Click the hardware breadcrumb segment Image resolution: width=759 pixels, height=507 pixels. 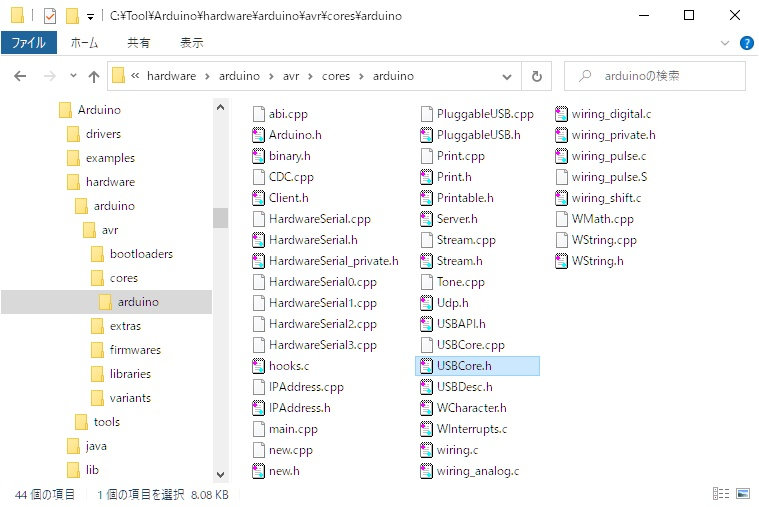[171, 76]
